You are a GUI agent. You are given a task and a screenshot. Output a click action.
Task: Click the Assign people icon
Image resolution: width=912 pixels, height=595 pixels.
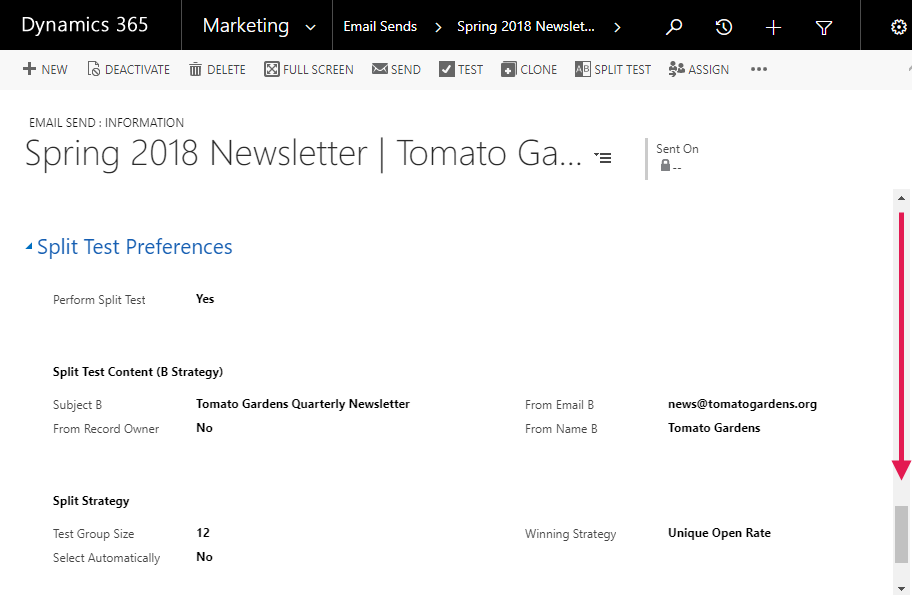676,69
